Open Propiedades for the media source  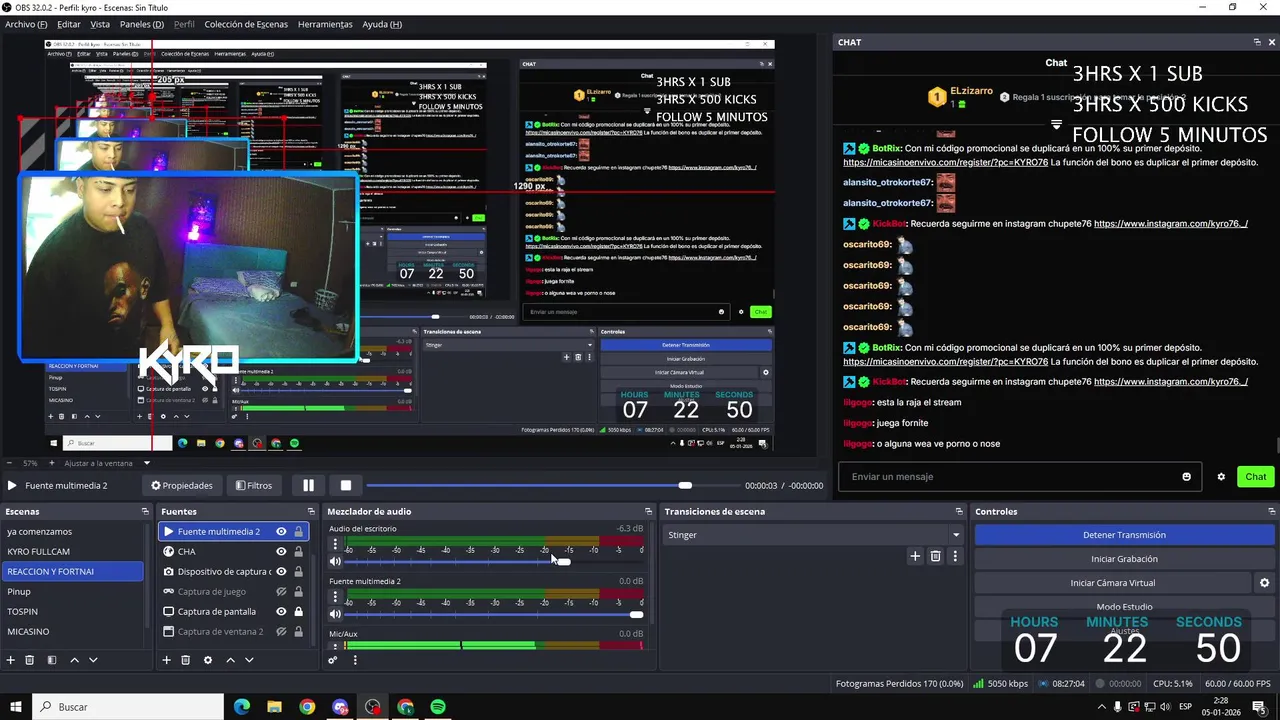pos(182,485)
